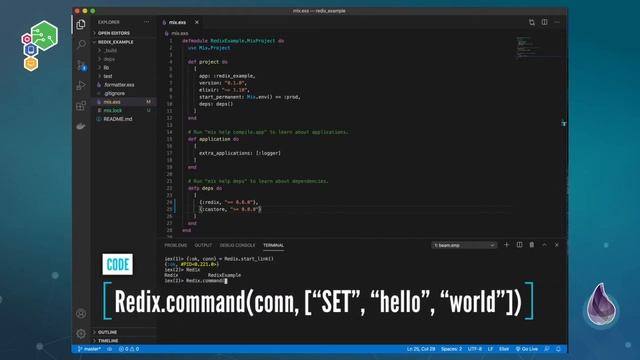Open Source Control view with the badge

(x=81, y=65)
